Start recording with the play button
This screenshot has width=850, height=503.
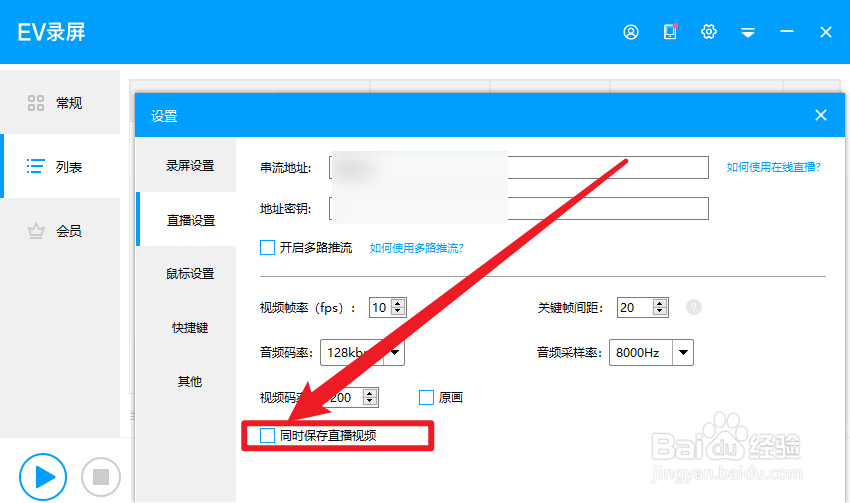[43, 477]
